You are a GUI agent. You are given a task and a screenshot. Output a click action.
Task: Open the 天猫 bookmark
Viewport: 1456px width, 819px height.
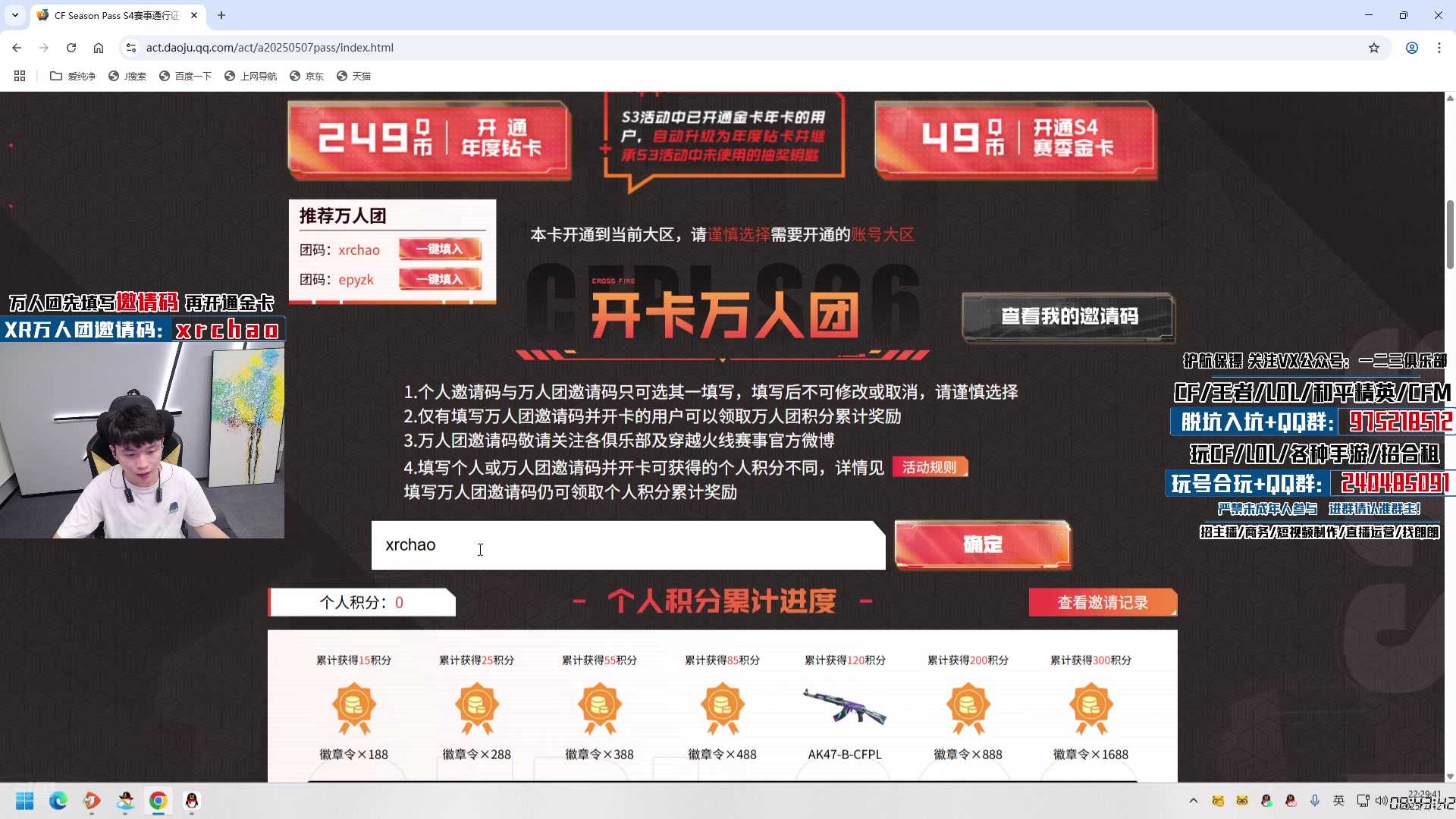point(354,76)
